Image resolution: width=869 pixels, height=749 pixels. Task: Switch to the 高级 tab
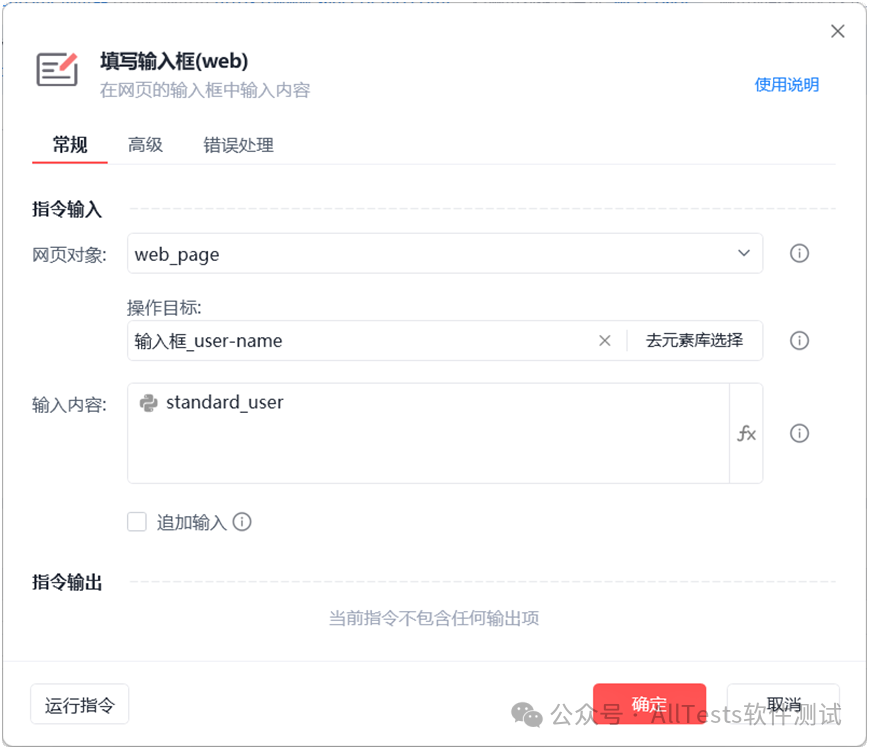(x=145, y=145)
